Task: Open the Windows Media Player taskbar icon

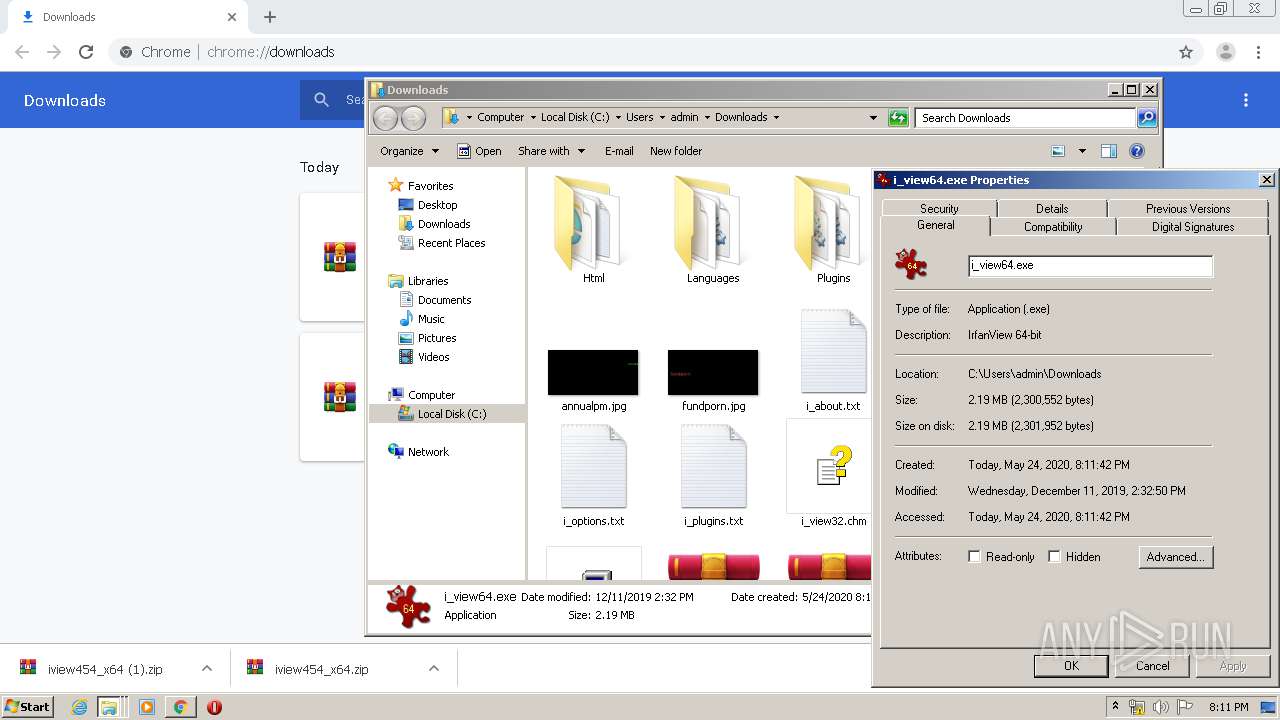Action: 147,707
